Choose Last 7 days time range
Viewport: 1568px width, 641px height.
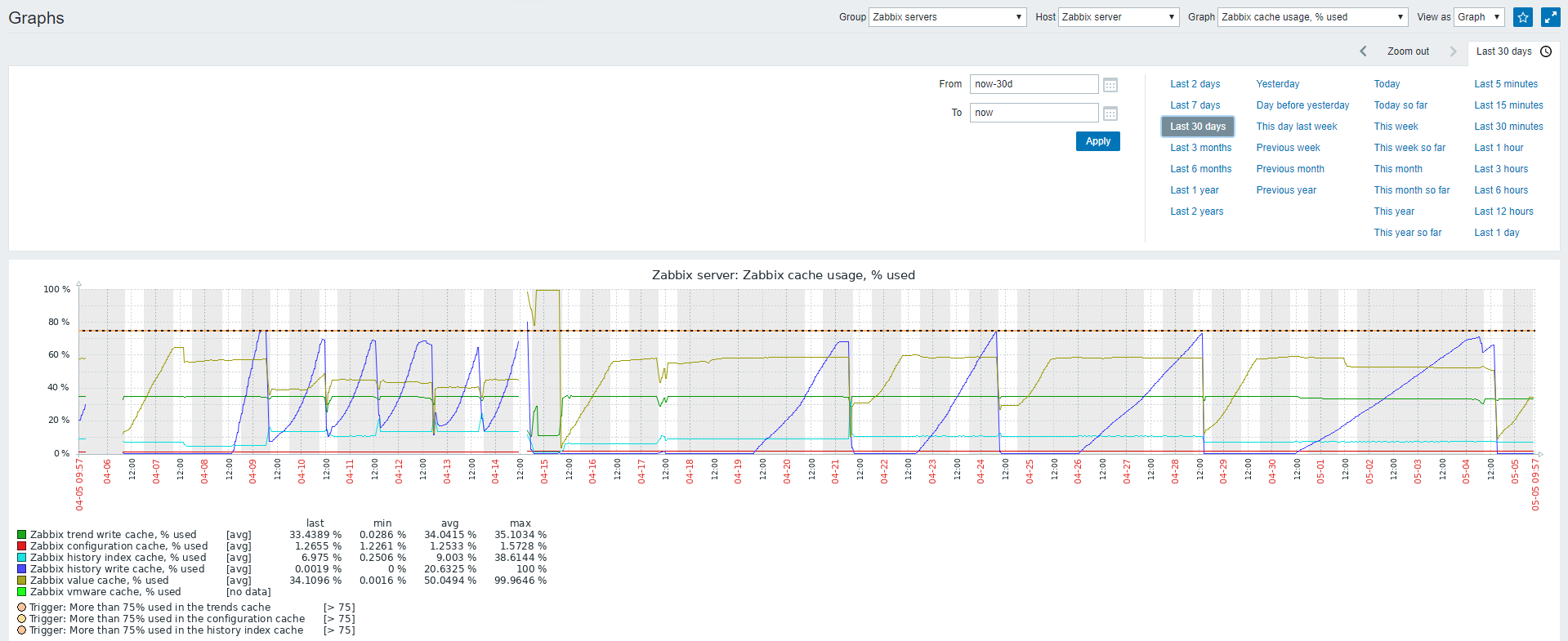(x=1195, y=105)
